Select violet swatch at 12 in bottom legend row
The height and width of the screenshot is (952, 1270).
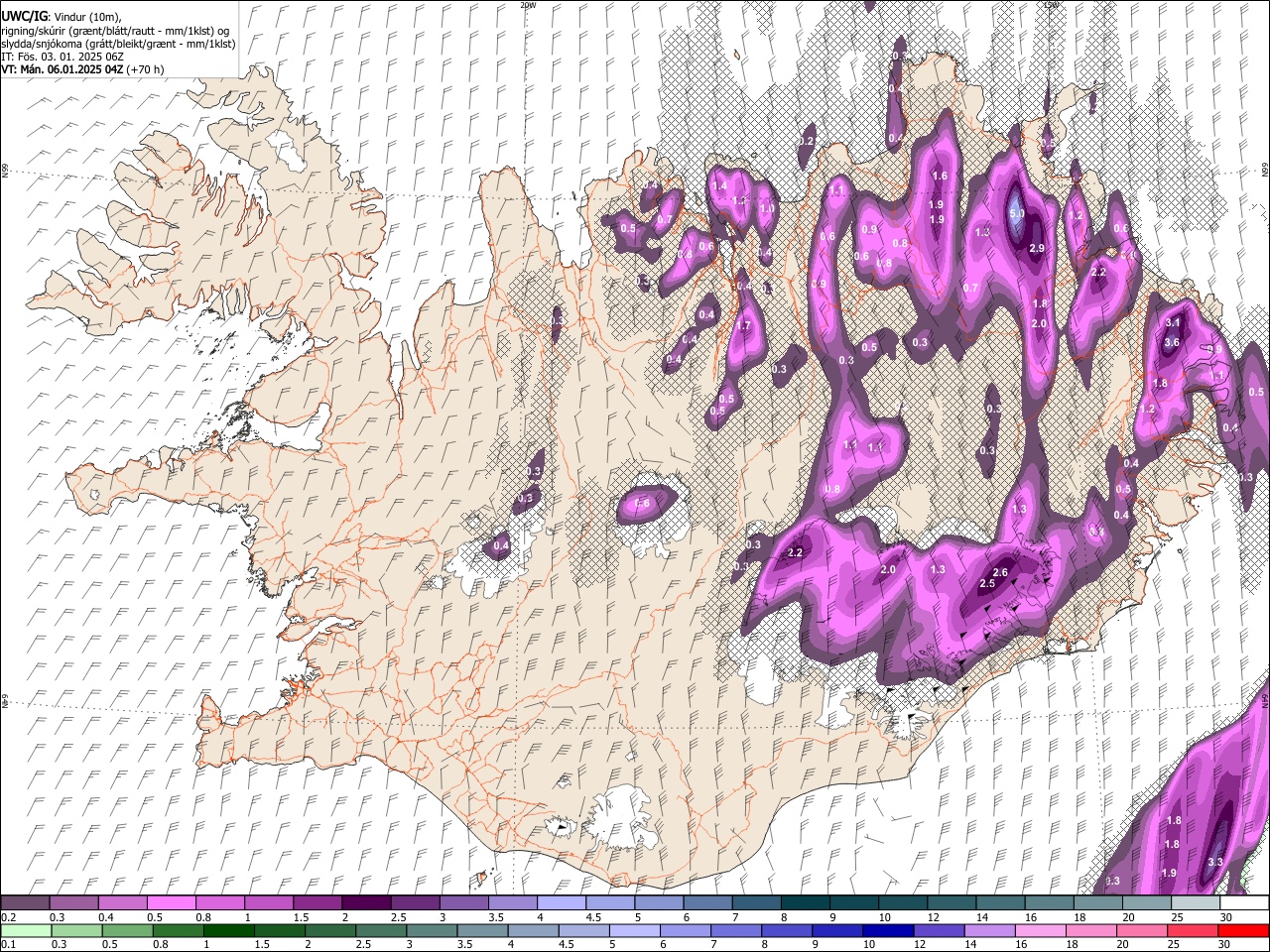pyautogui.click(x=939, y=930)
